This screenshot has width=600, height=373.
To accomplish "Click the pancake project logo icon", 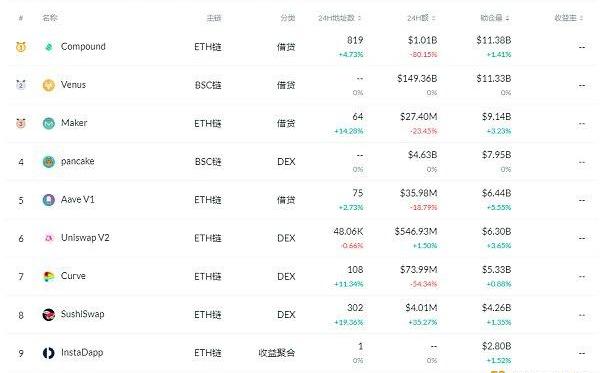I will pyautogui.click(x=49, y=161).
